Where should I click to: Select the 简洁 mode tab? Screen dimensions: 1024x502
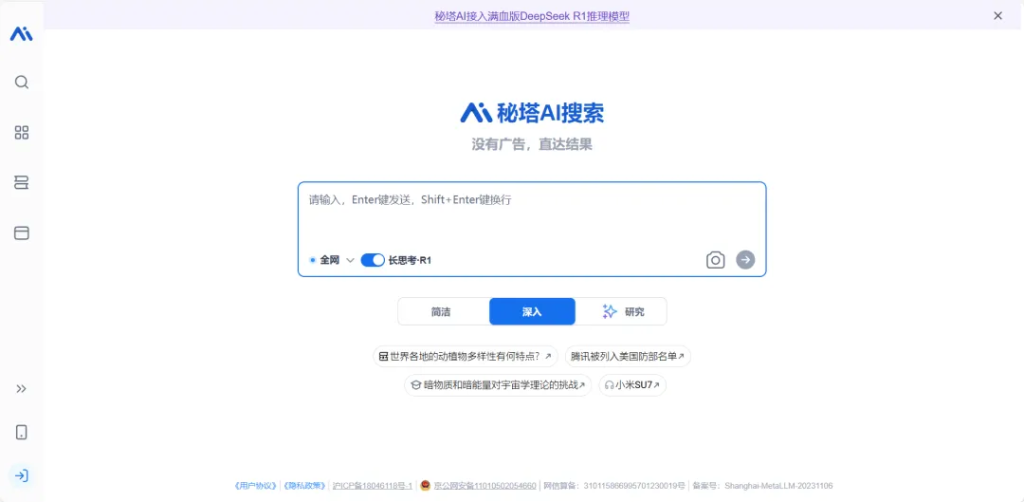(443, 311)
